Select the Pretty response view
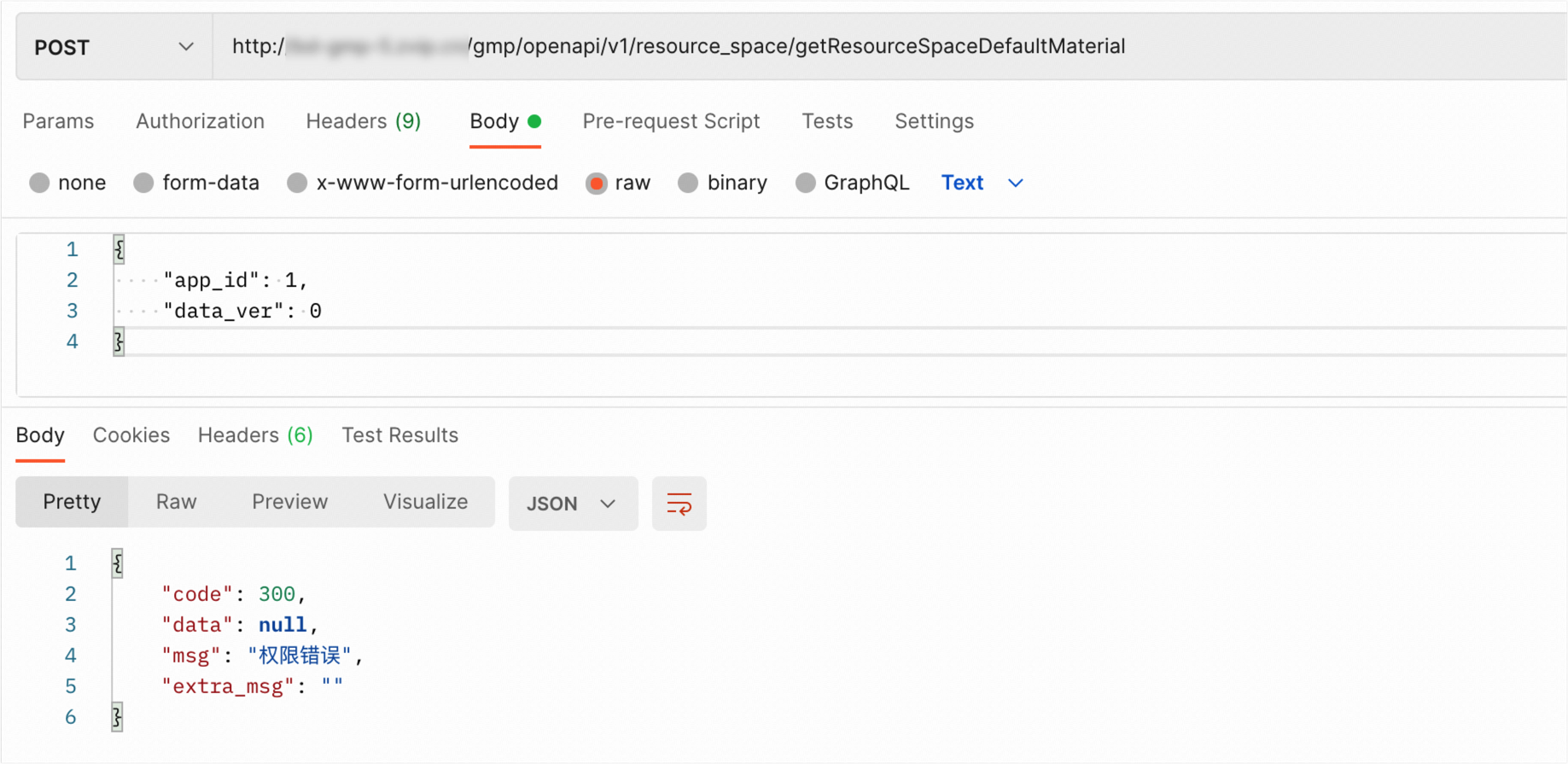This screenshot has width=1568, height=764. pos(72,502)
